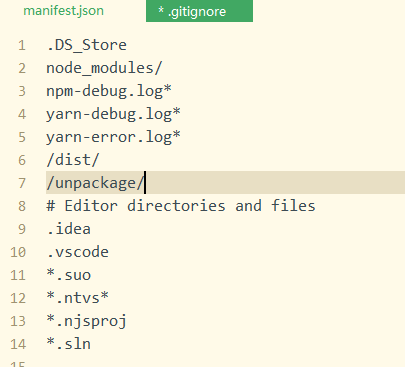Click the node_modules/ entry

(104, 68)
